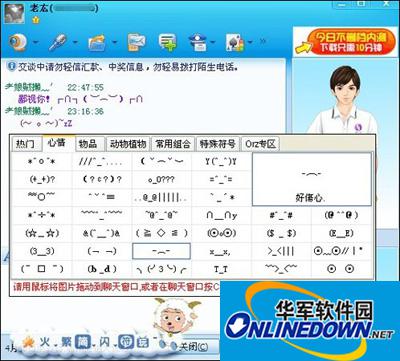Switch to the 物品 tab

(x=89, y=144)
